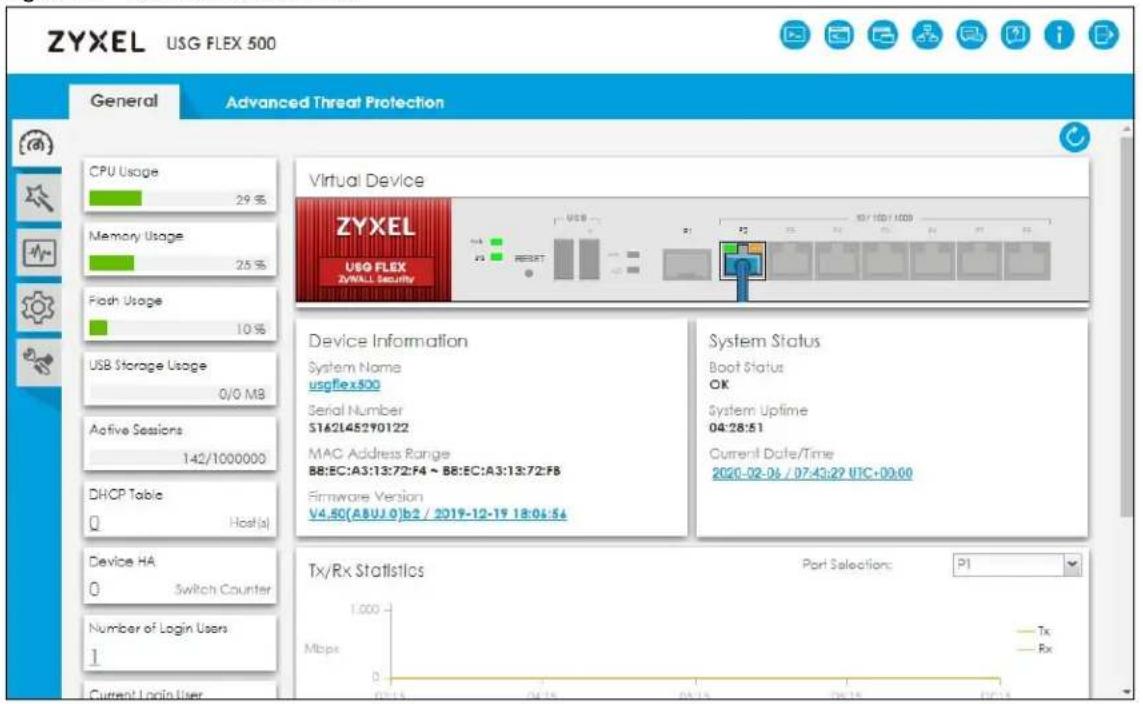Open the DHCP Table host count link

95,523
